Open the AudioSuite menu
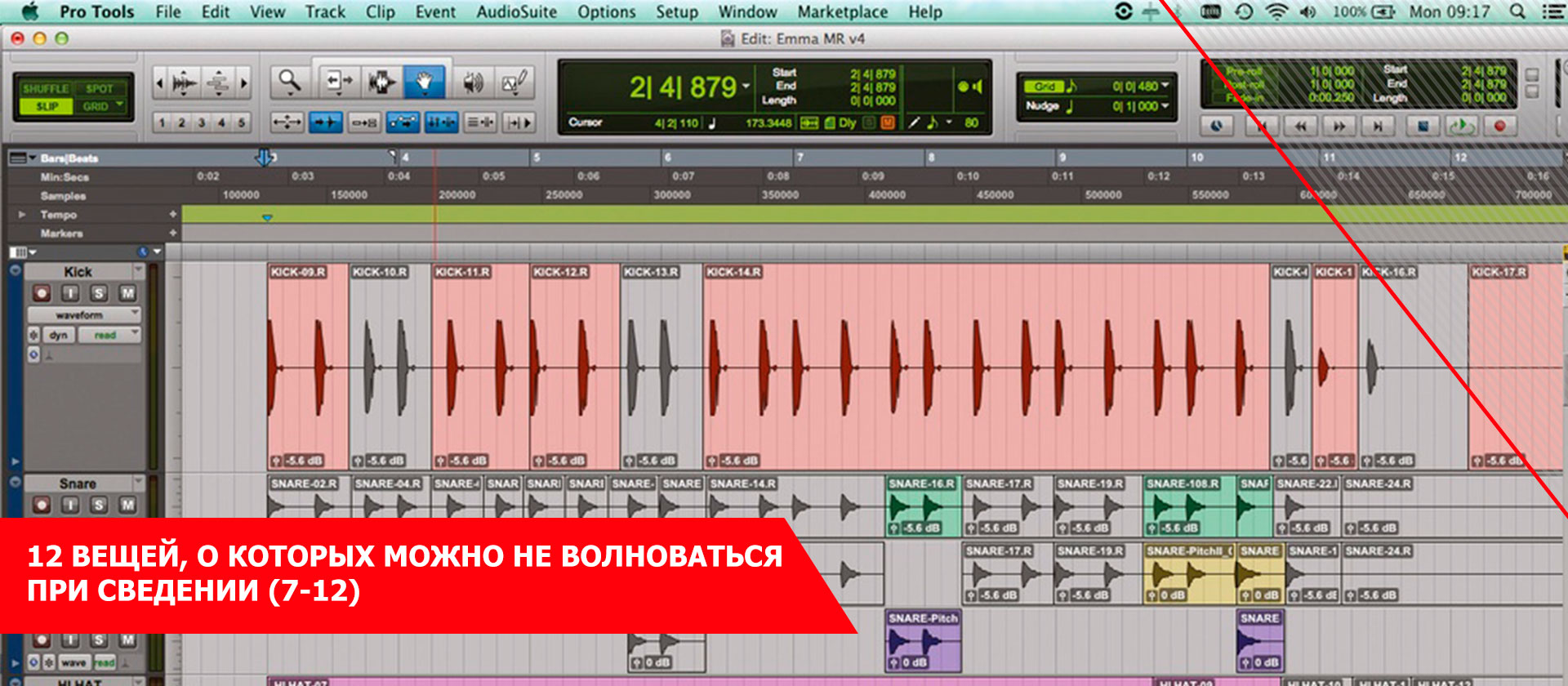1568x686 pixels. tap(516, 11)
